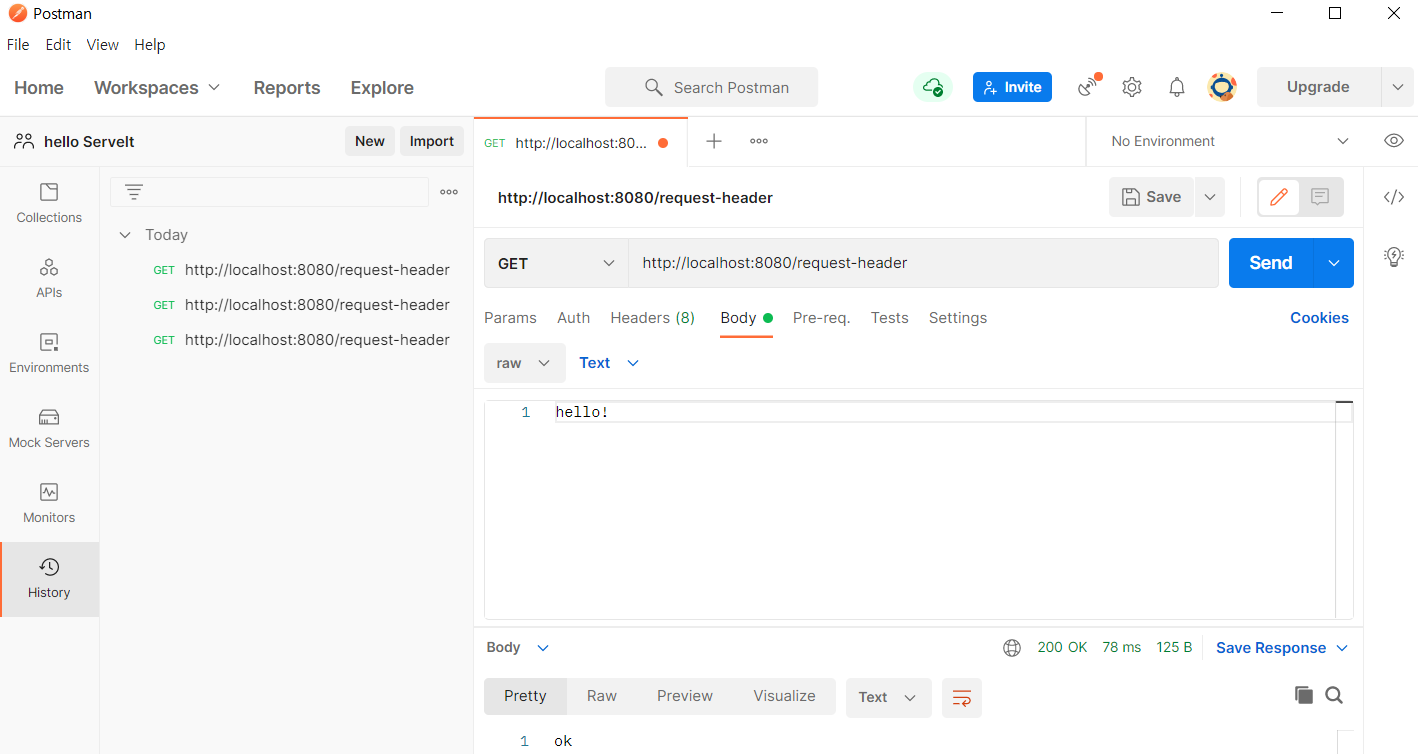
Task: Open the Edit menu
Action: [x=58, y=45]
